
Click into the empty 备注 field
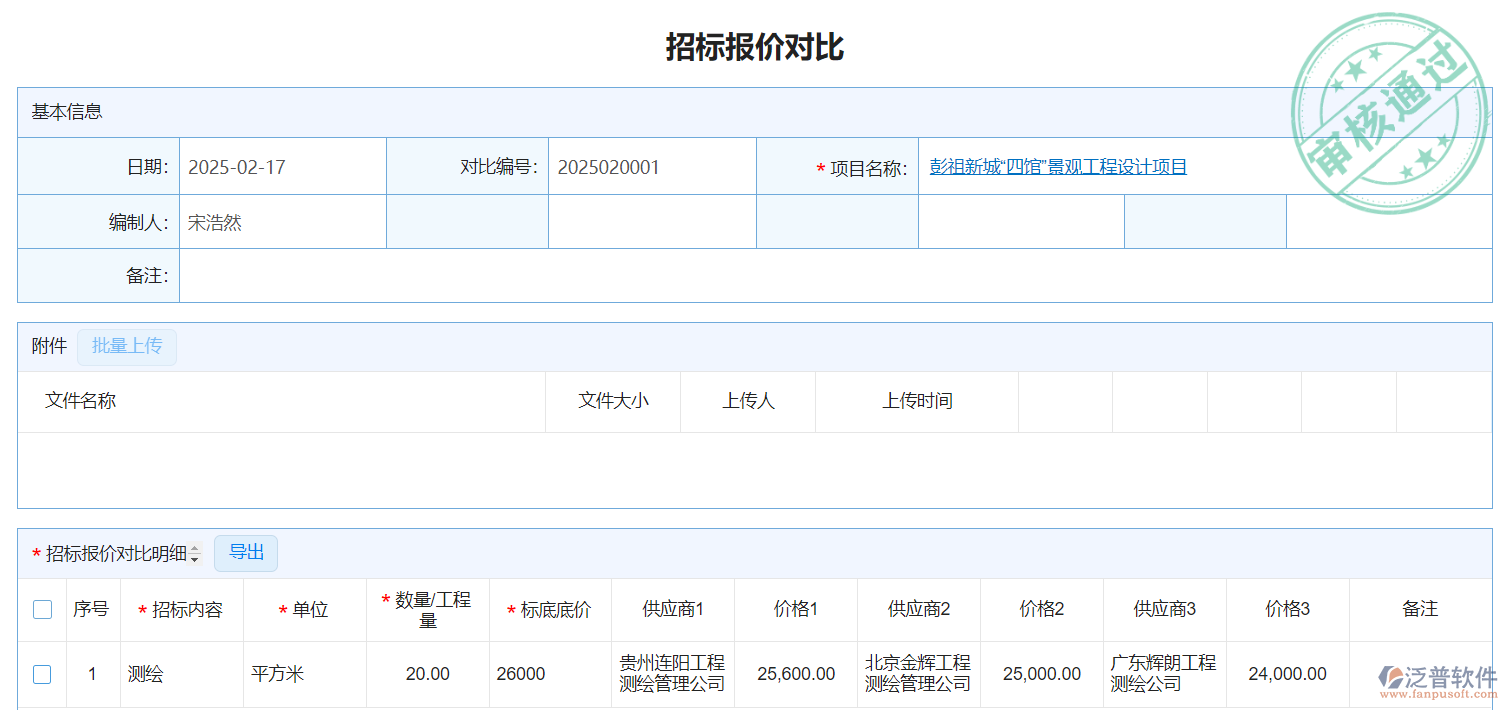point(834,276)
